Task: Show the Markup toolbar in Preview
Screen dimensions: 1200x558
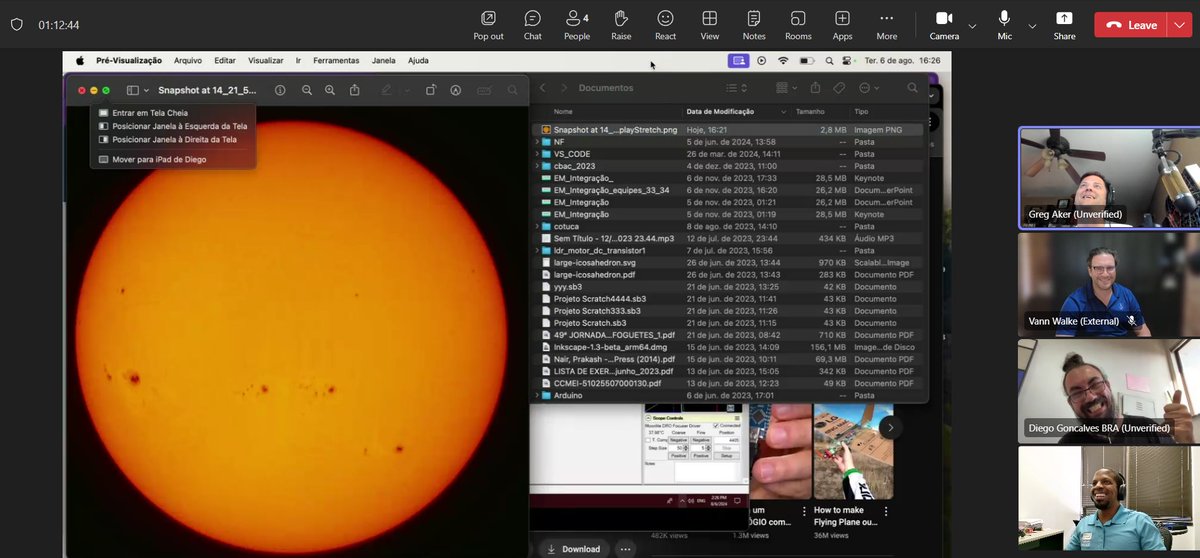Action: tap(455, 90)
